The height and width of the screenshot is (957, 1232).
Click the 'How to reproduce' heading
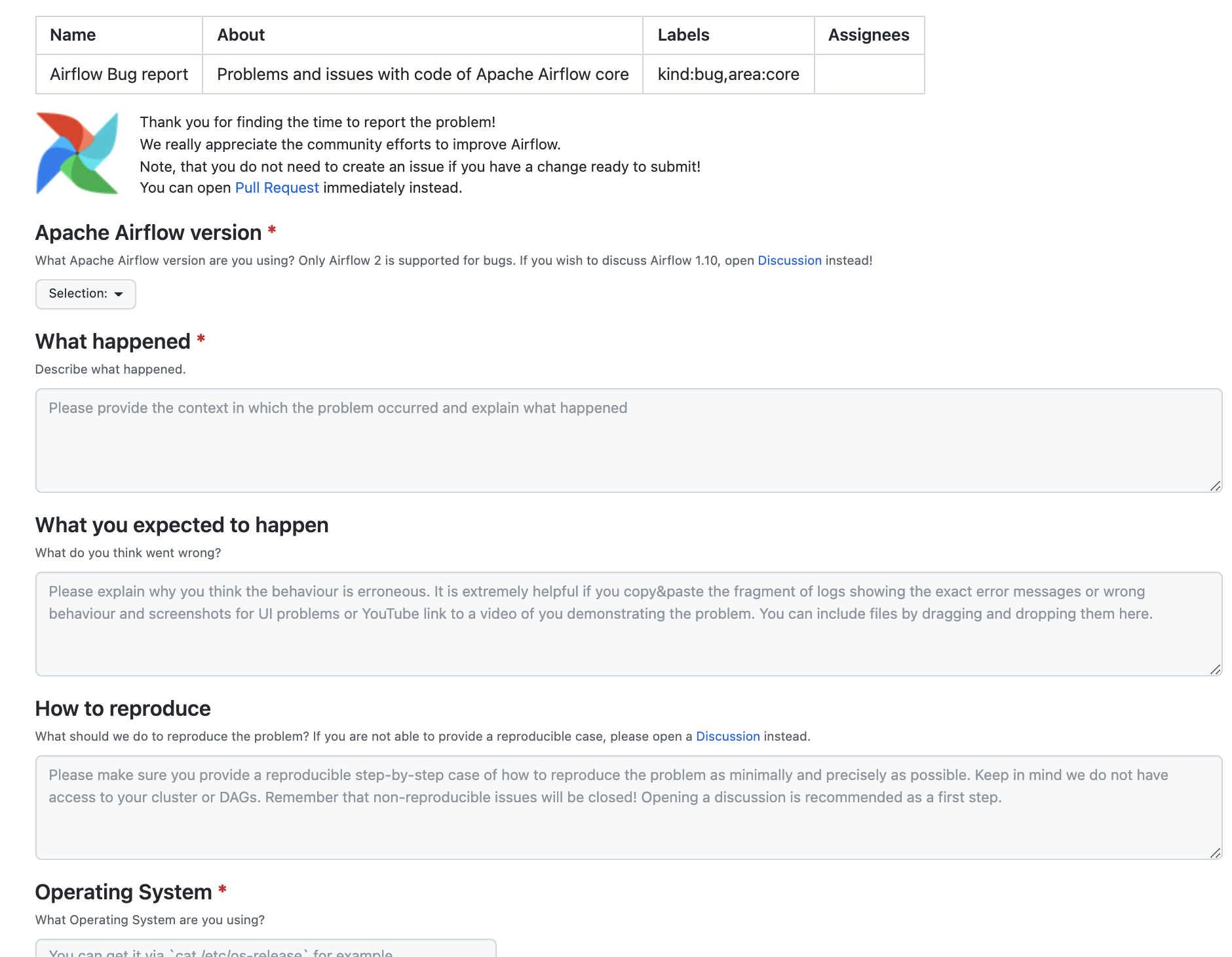pyautogui.click(x=123, y=709)
